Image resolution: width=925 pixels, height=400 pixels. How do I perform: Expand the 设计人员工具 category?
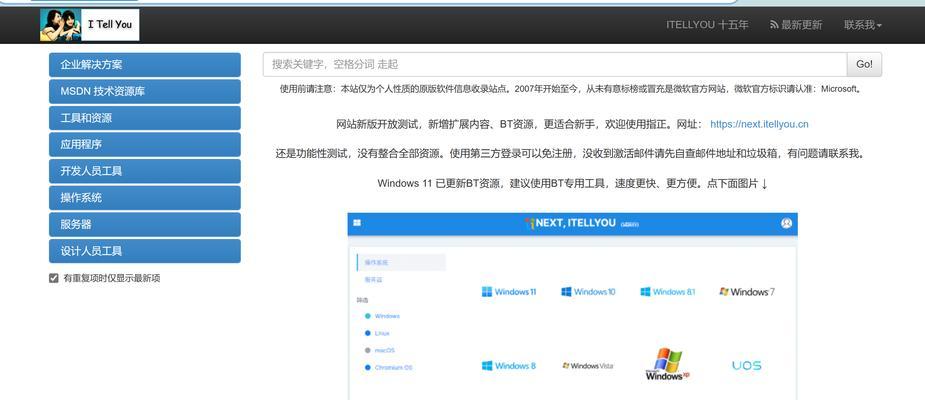pos(145,251)
